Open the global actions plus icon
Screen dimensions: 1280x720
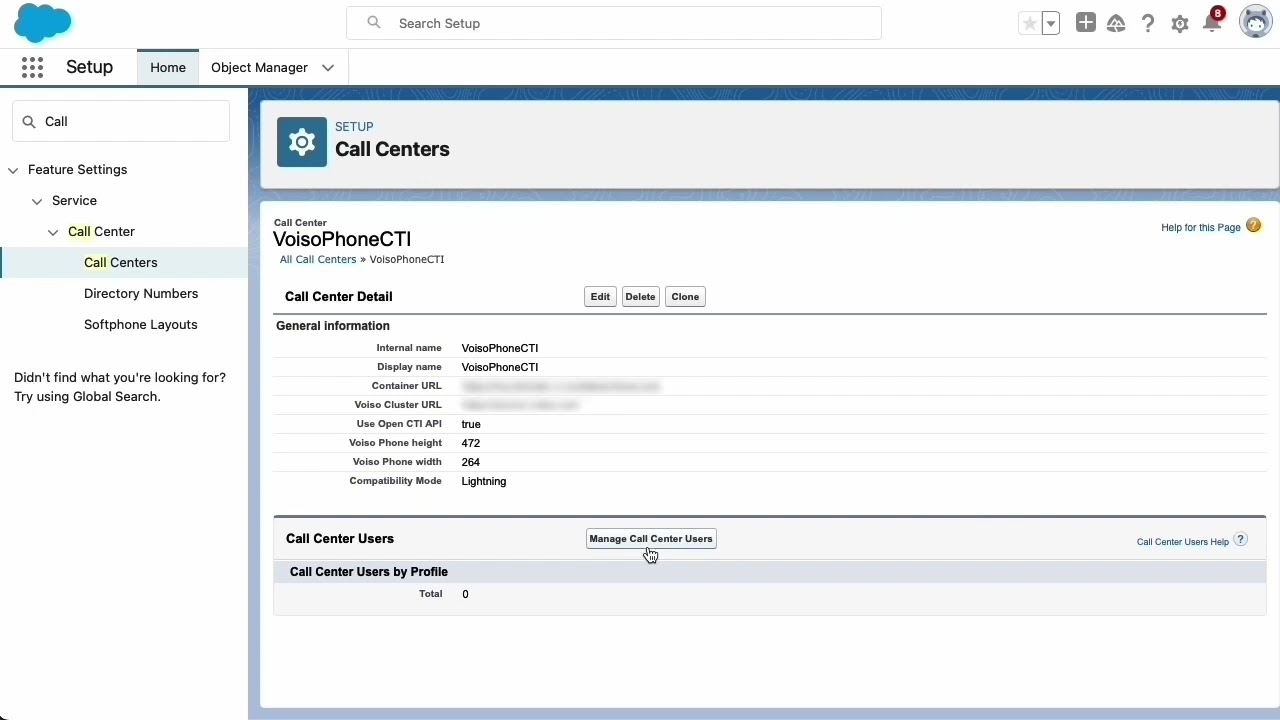click(1085, 23)
